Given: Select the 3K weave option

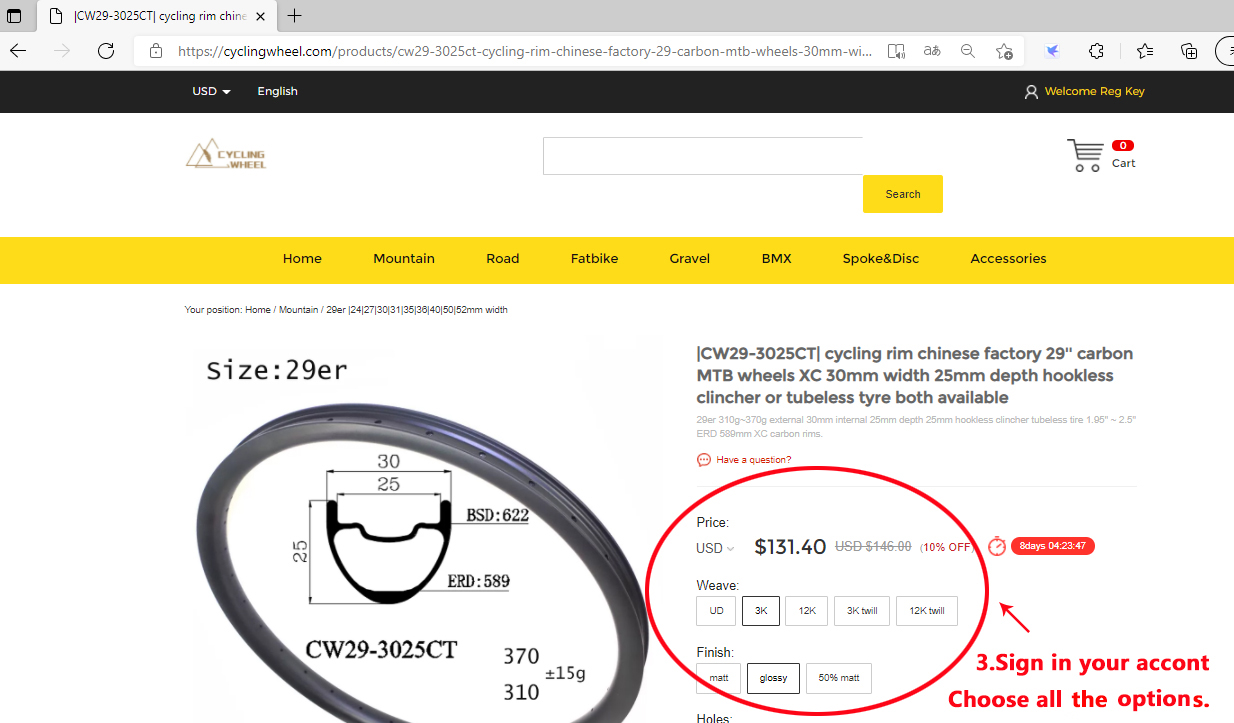Looking at the screenshot, I should (x=761, y=611).
